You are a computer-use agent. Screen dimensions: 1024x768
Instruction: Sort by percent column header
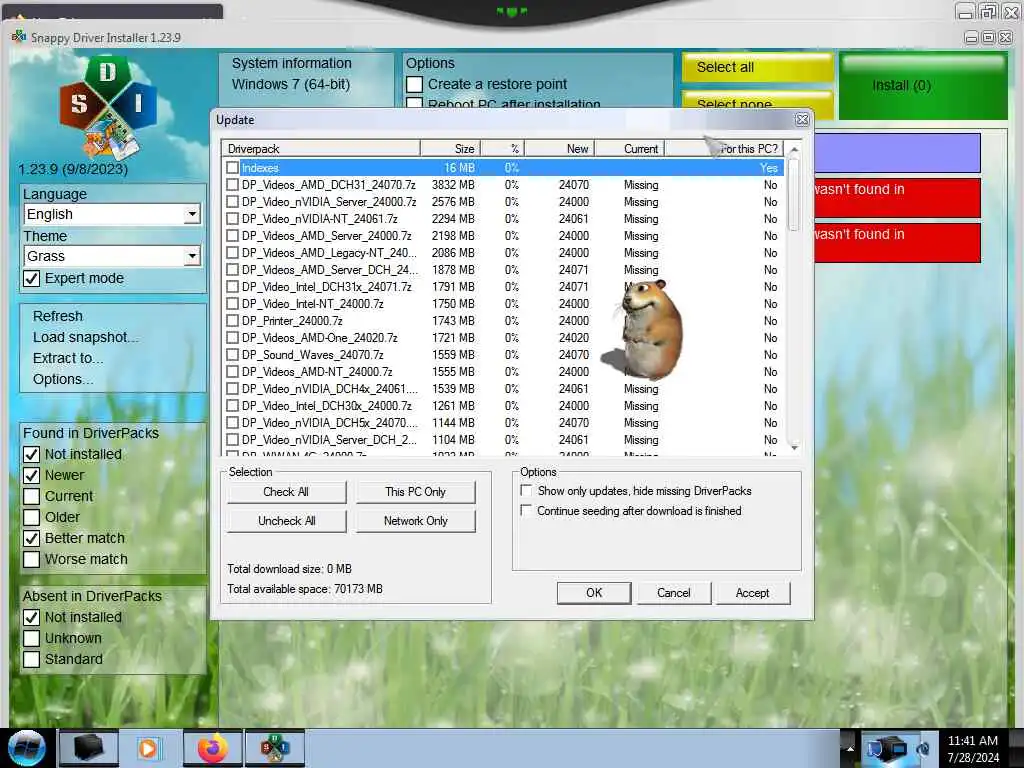click(502, 148)
